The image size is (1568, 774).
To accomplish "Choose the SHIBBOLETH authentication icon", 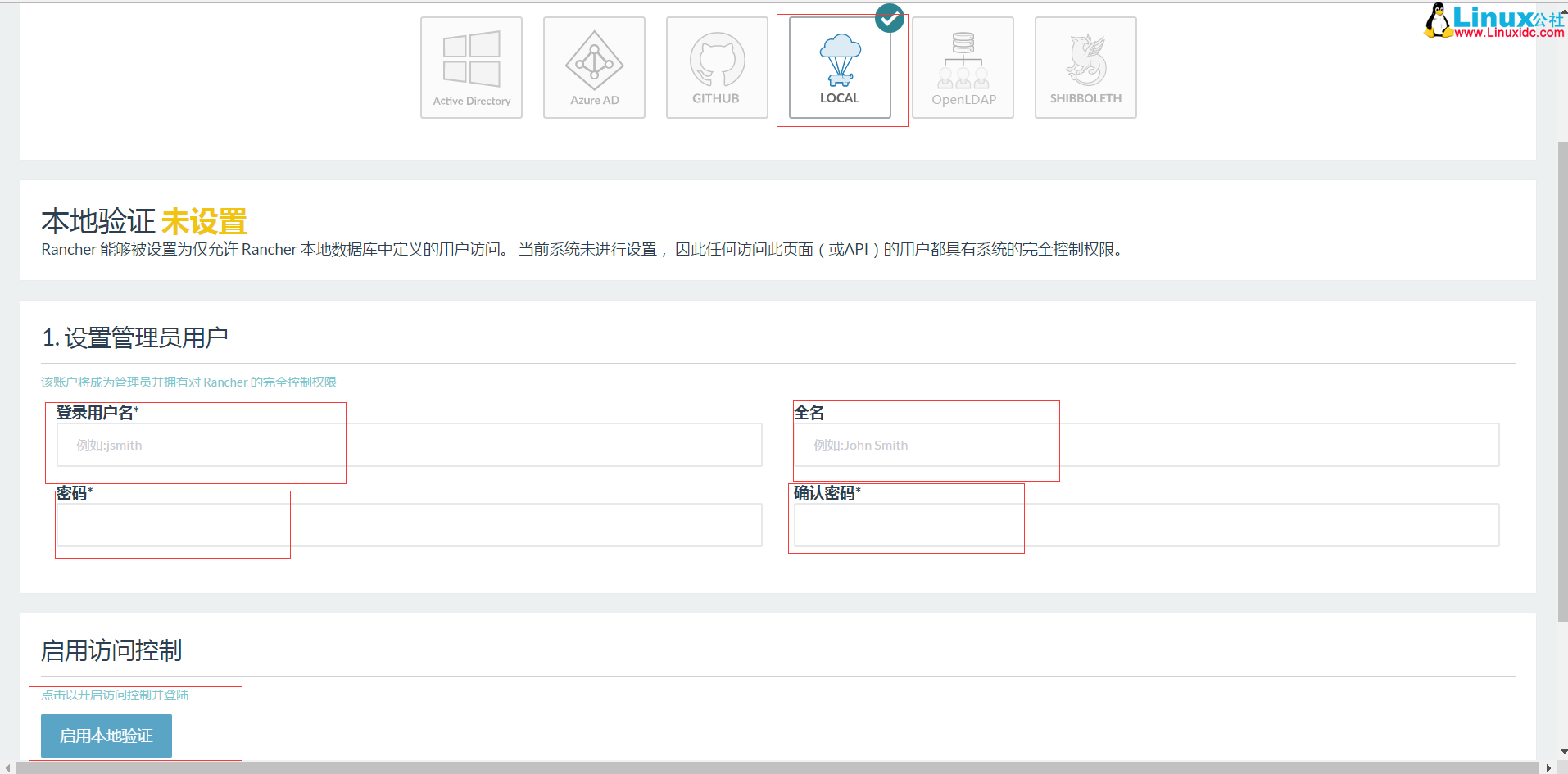I will (x=1085, y=66).
